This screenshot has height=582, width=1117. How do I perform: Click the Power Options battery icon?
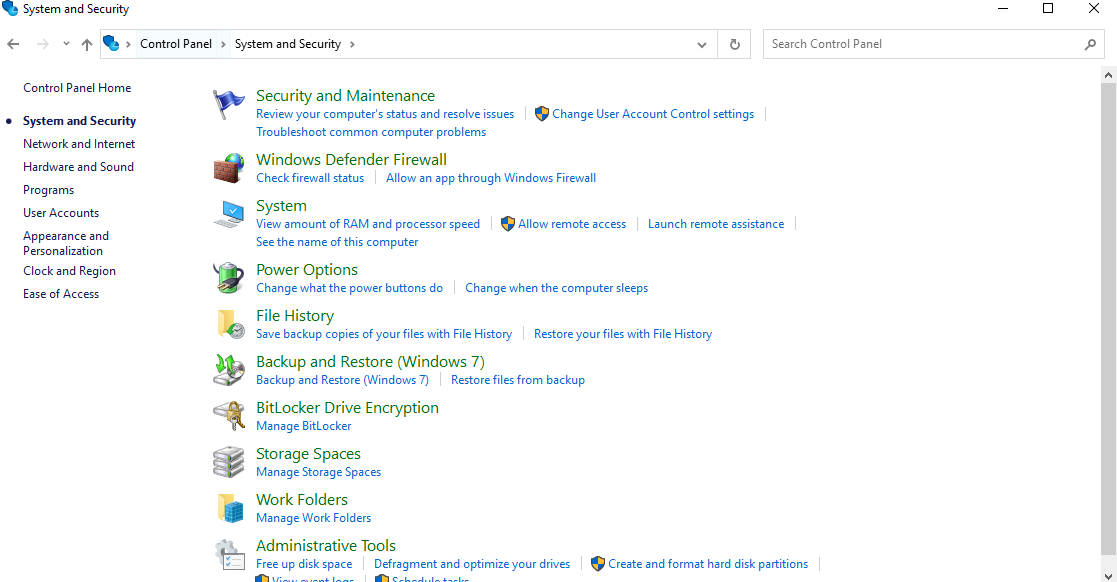coord(229,278)
